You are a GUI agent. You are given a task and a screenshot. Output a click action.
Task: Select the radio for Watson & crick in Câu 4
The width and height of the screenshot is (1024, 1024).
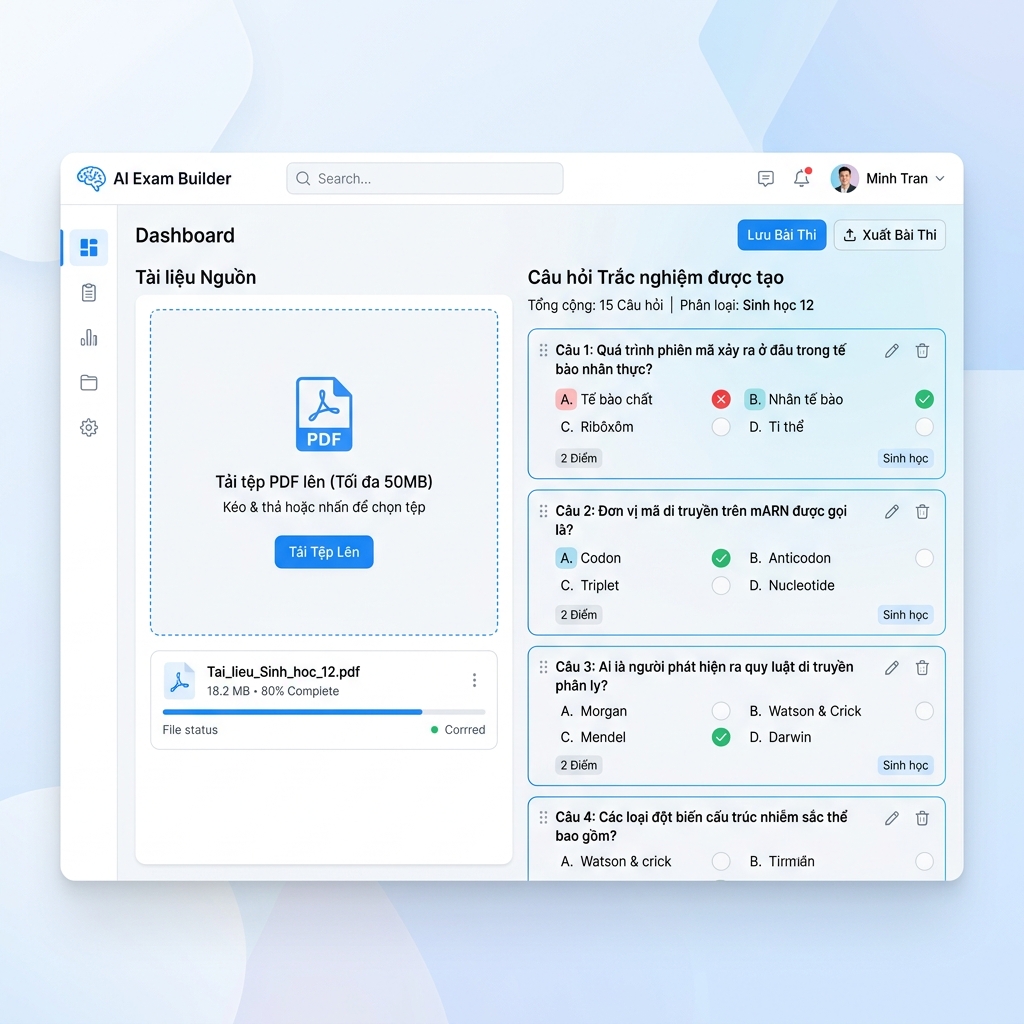[721, 861]
